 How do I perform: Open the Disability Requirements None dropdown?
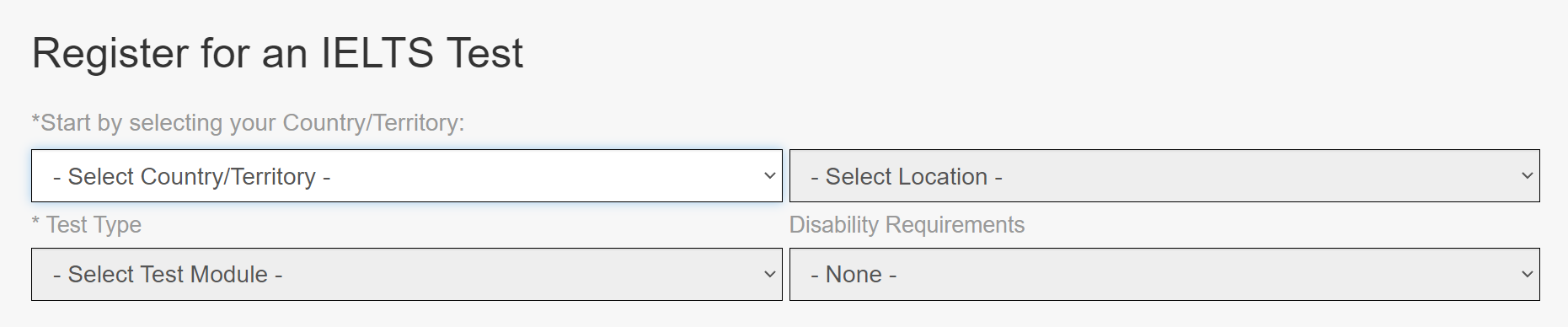[x=1164, y=275]
